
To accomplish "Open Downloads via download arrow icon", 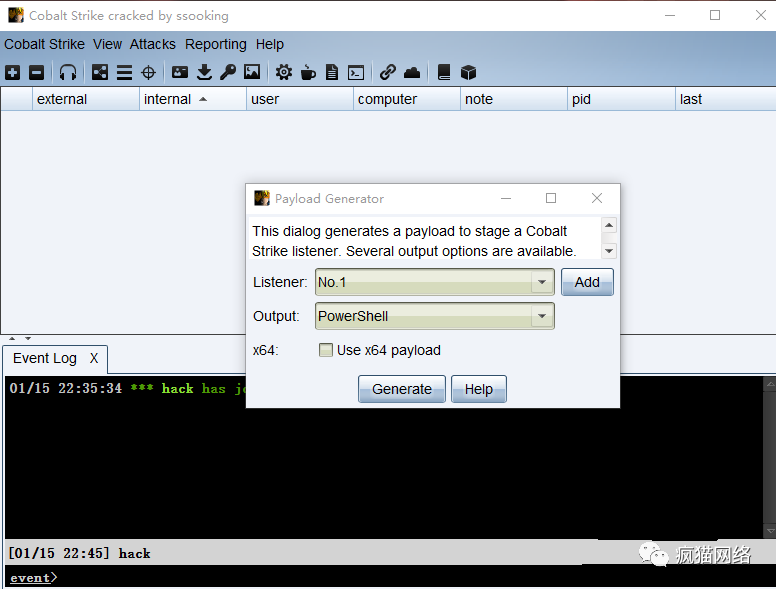I will coord(204,73).
